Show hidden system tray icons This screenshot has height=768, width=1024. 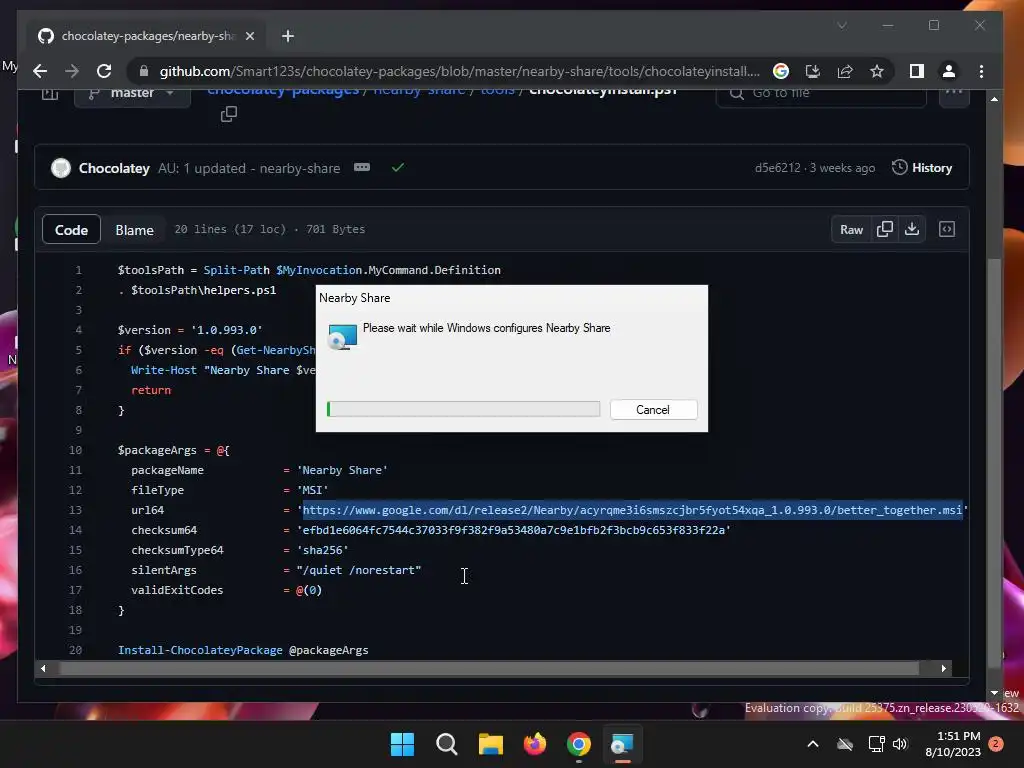point(813,744)
